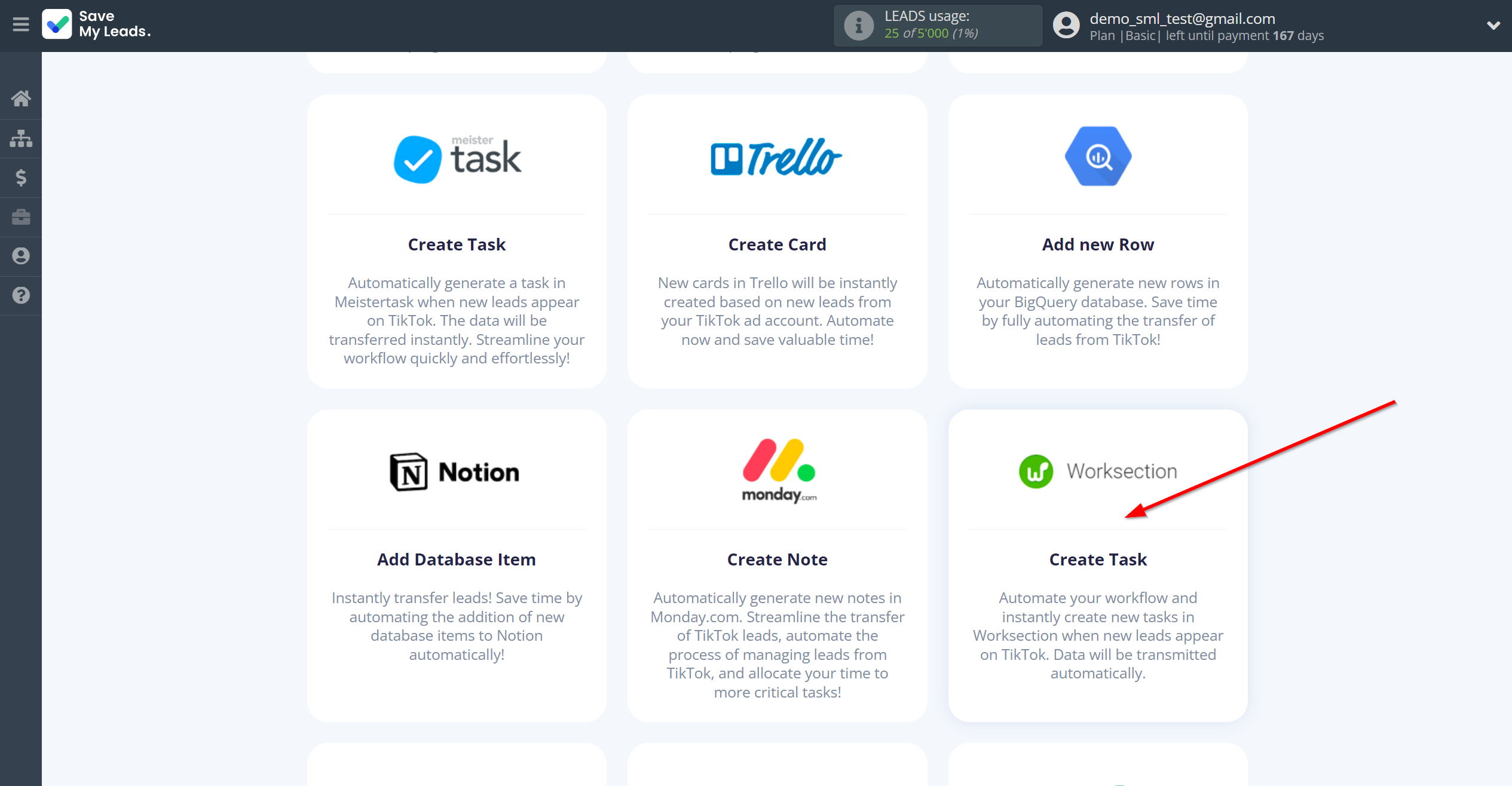Screen dimensions: 1512x786
Task: Click the demo_sml_test@gmail.com account email
Action: click(x=1182, y=19)
